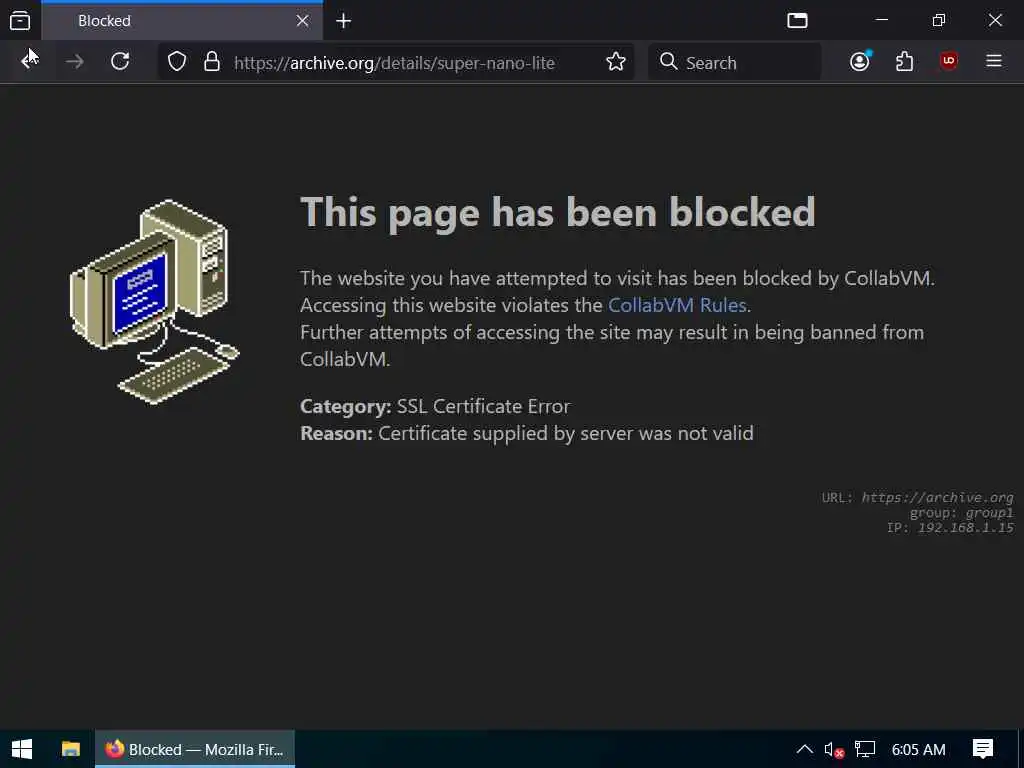The height and width of the screenshot is (768, 1024).
Task: Open a new tab
Action: (x=344, y=21)
